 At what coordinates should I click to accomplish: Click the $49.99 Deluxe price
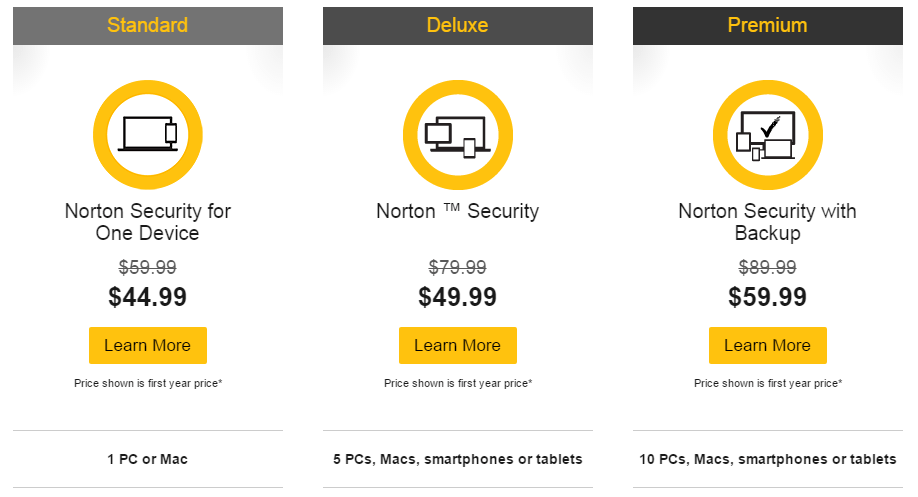tap(458, 297)
